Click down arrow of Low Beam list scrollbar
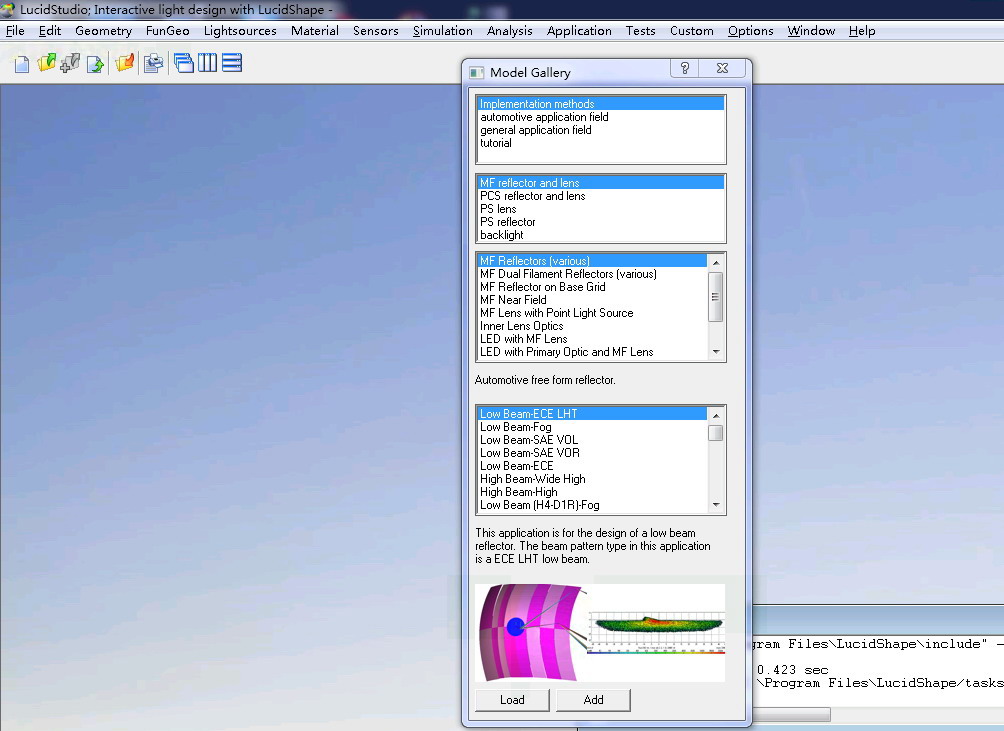This screenshot has width=1004, height=731. (x=716, y=505)
